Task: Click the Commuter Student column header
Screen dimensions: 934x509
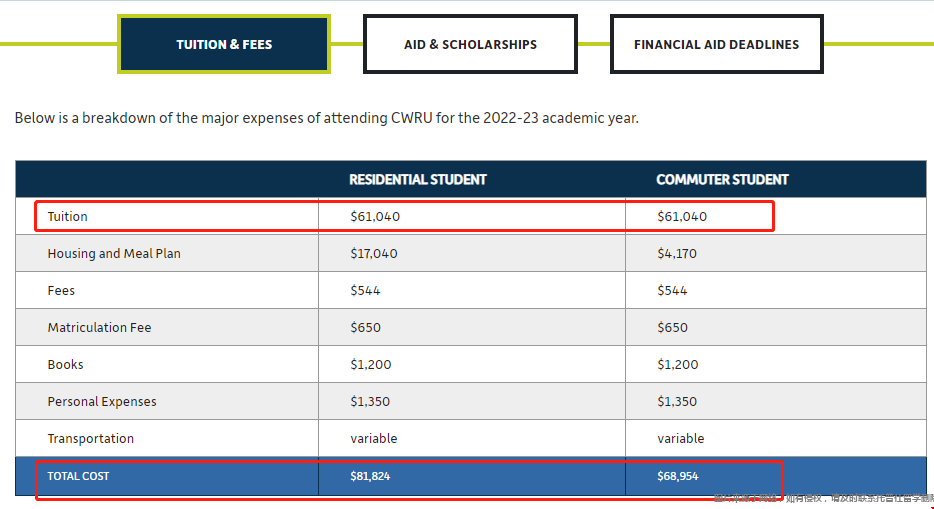Action: click(722, 180)
